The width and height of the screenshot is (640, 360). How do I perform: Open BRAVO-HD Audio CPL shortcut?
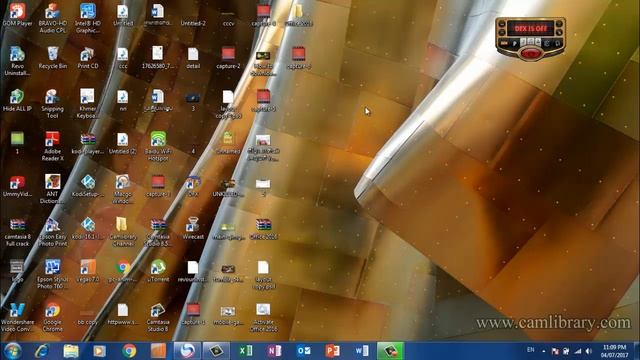coord(53,18)
